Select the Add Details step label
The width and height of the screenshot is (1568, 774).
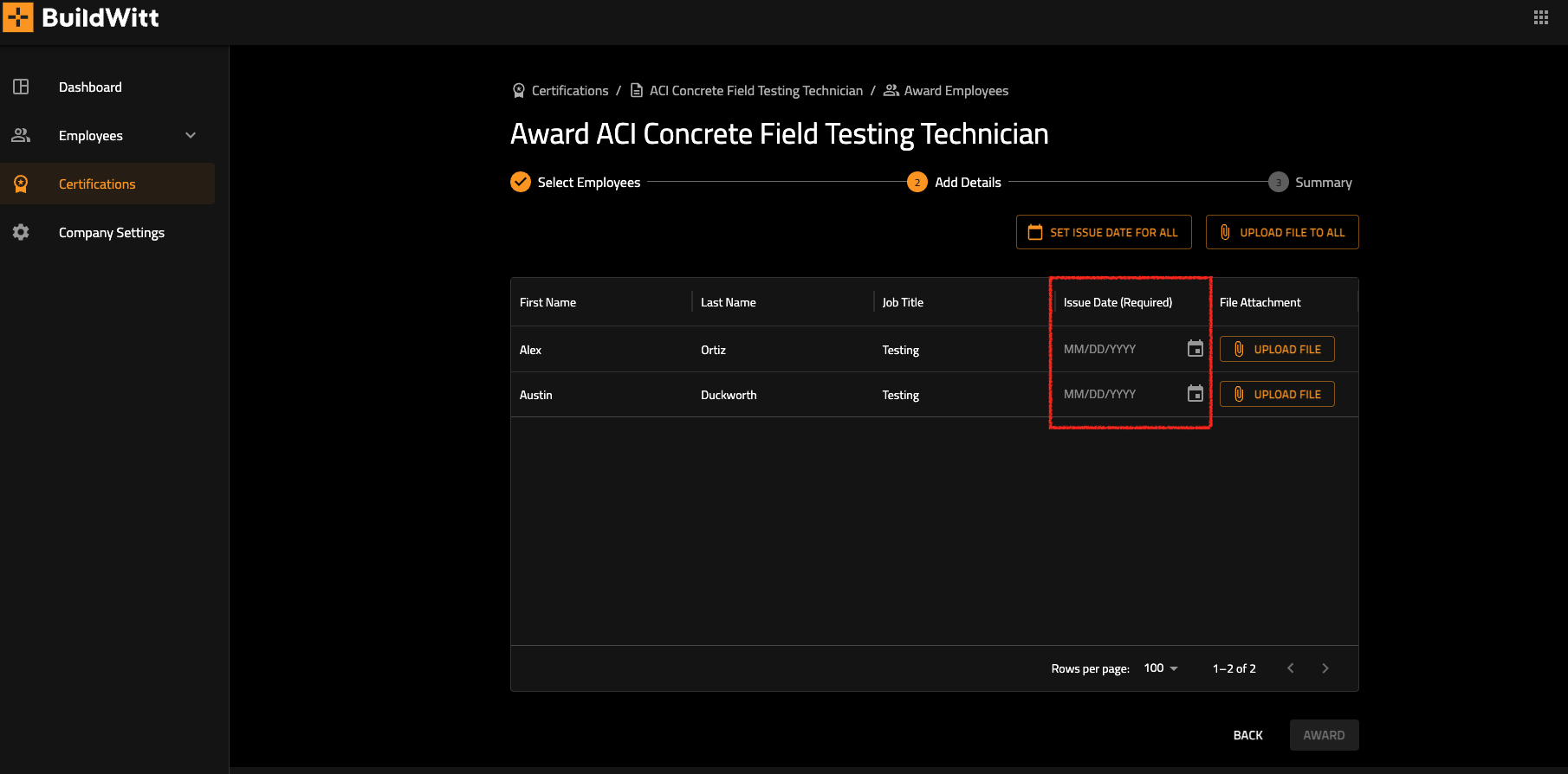(968, 182)
